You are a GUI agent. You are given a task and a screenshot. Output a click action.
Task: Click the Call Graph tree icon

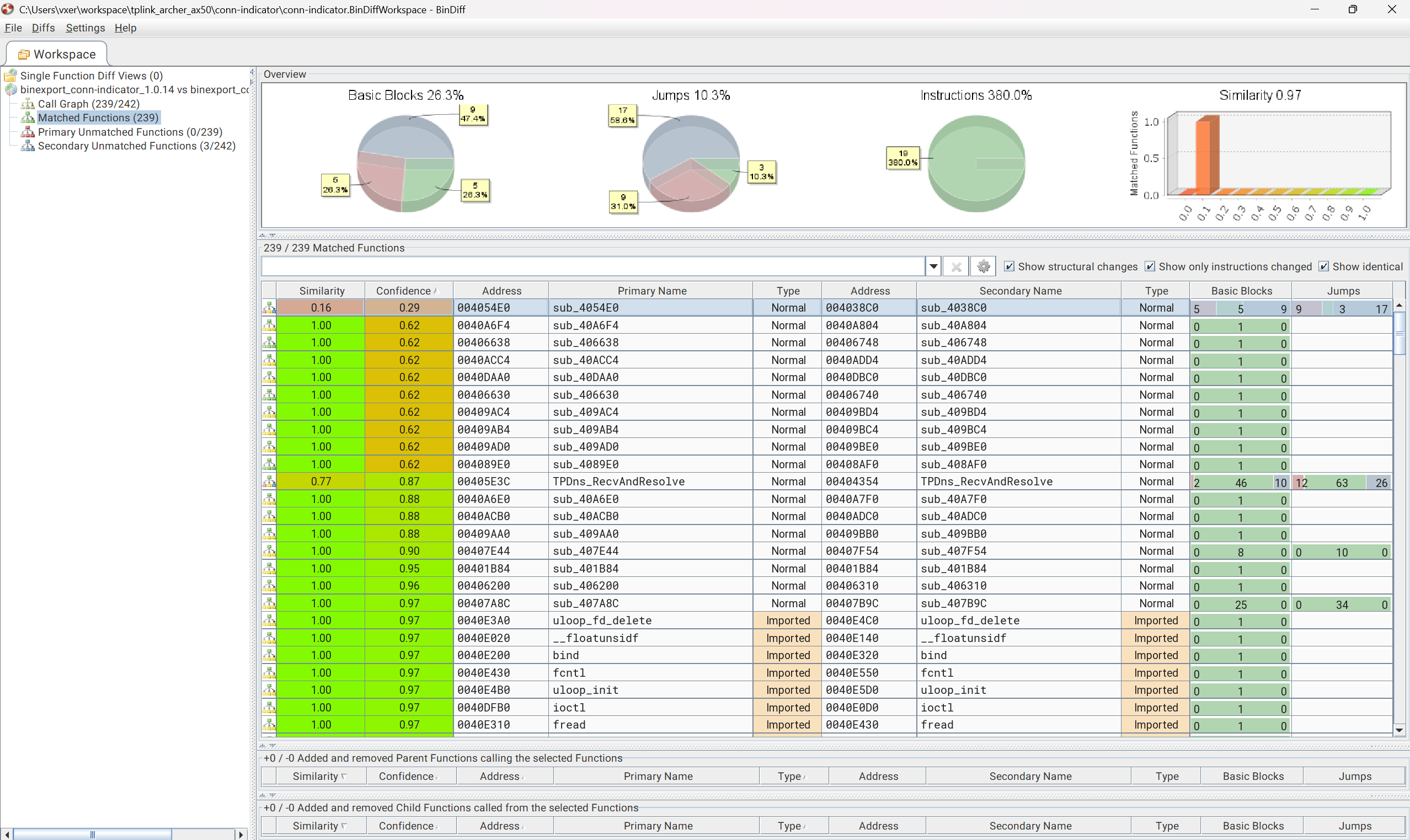[x=28, y=104]
